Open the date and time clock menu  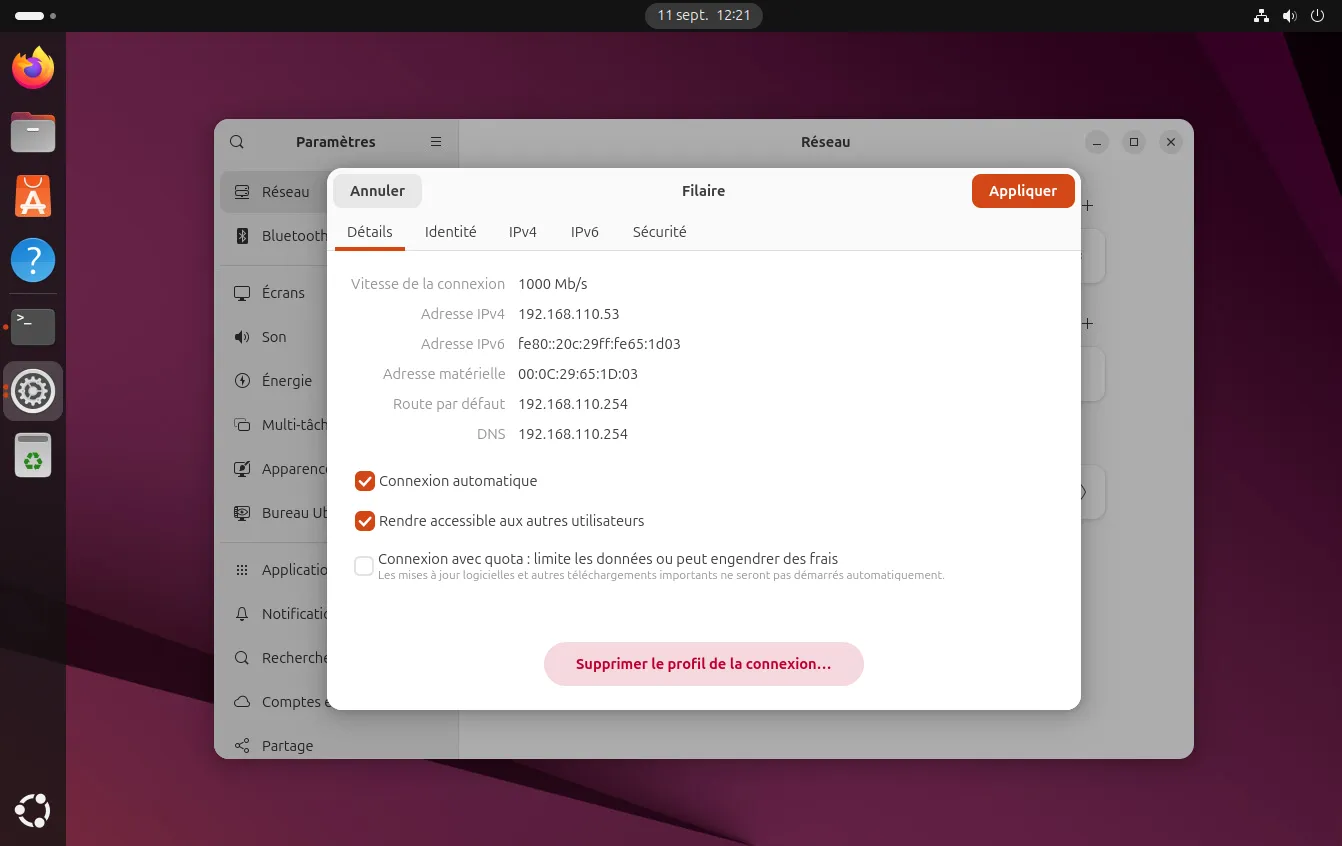pos(704,16)
